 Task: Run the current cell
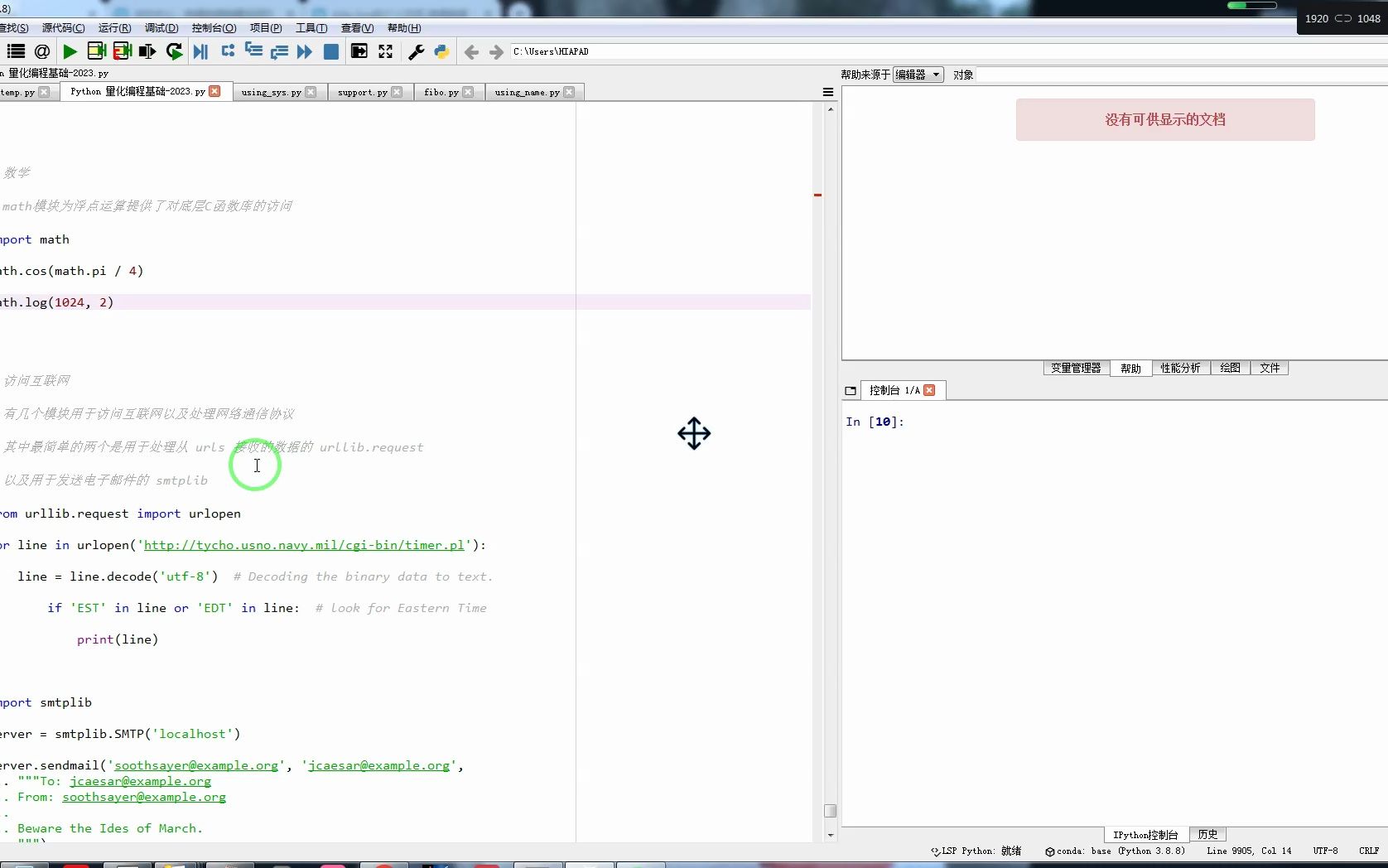(x=96, y=51)
